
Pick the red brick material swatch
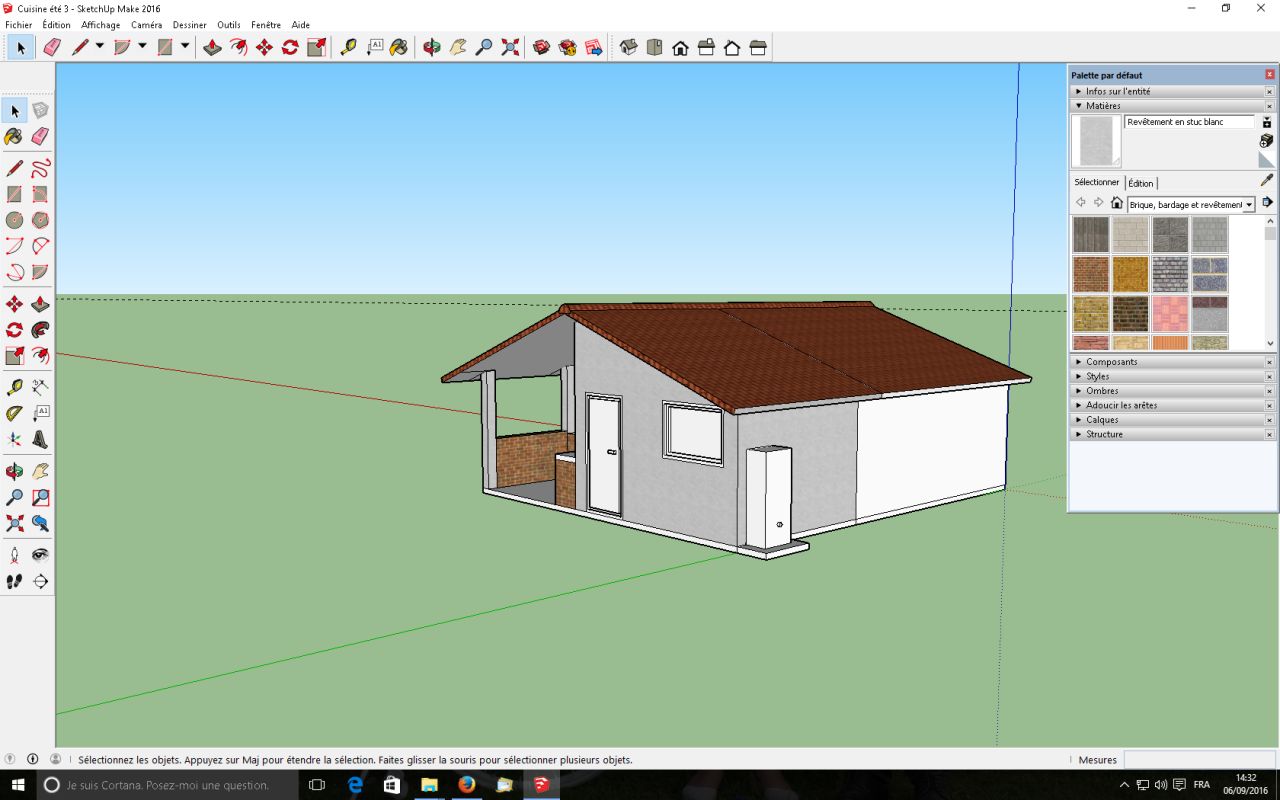[x=1091, y=274]
